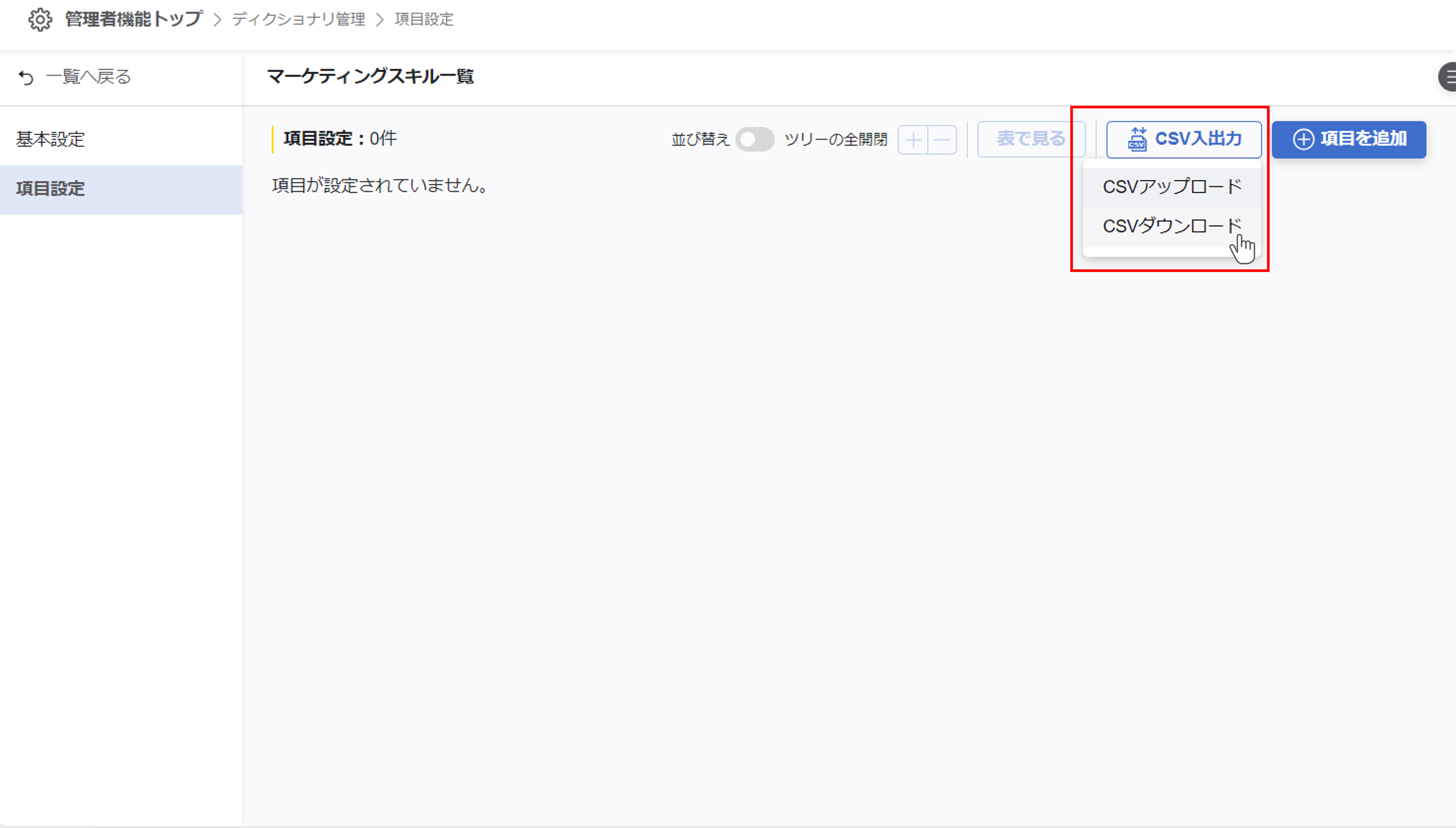Click the 項目設定 breadcrumb item

pyautogui.click(x=424, y=19)
